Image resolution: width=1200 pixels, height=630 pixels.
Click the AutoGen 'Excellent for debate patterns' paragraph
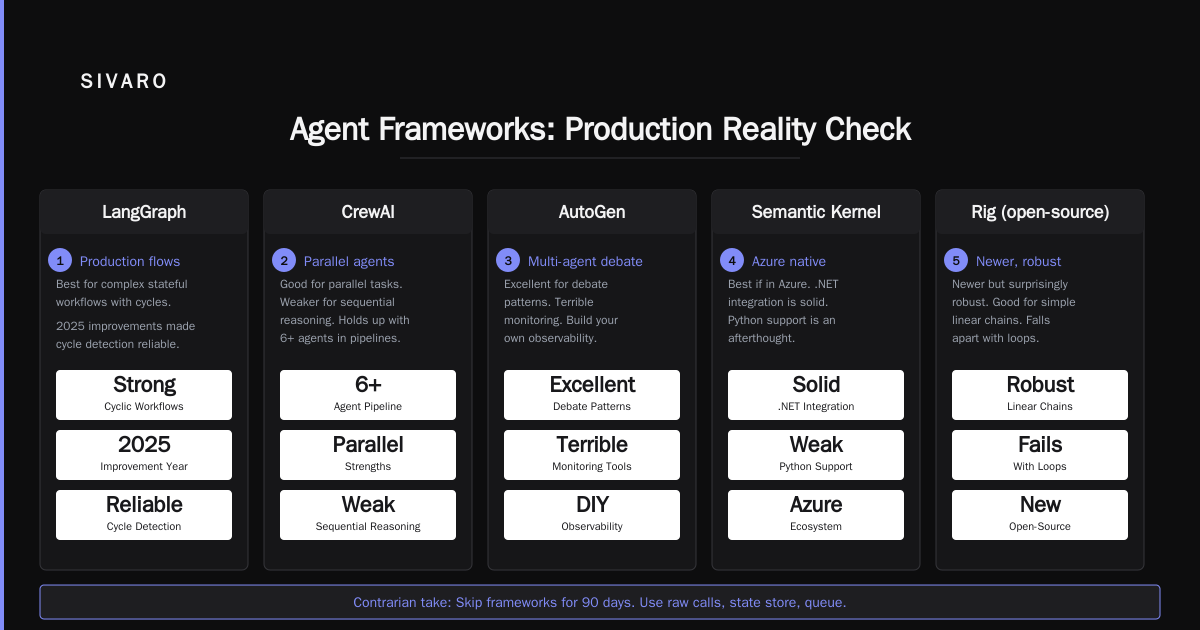[563, 311]
